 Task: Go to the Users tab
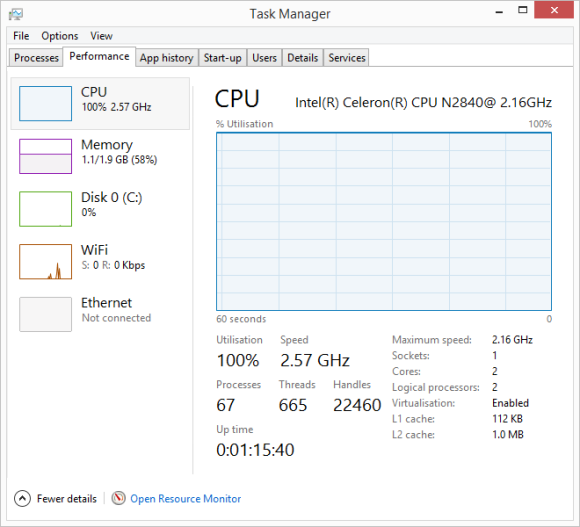pos(264,58)
